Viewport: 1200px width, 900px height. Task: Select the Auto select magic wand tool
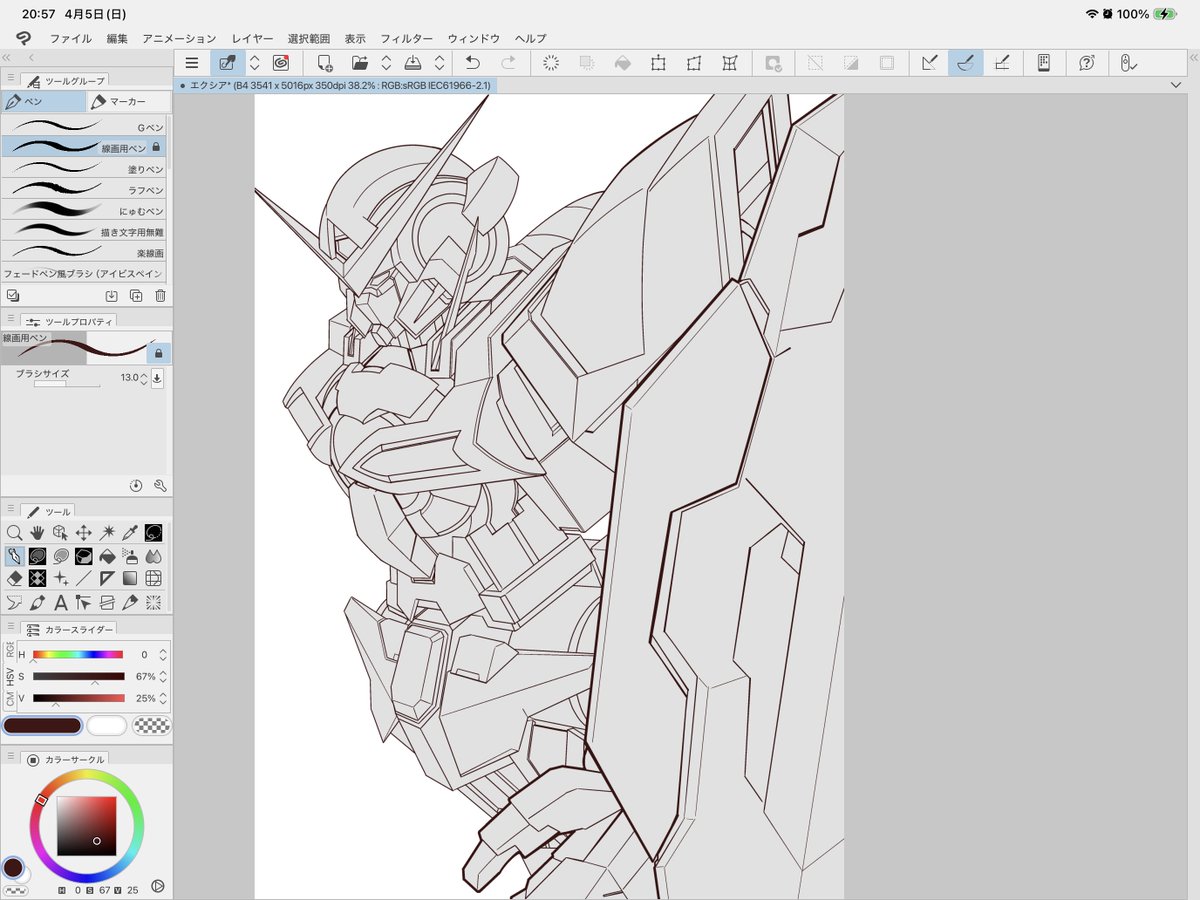pos(107,533)
